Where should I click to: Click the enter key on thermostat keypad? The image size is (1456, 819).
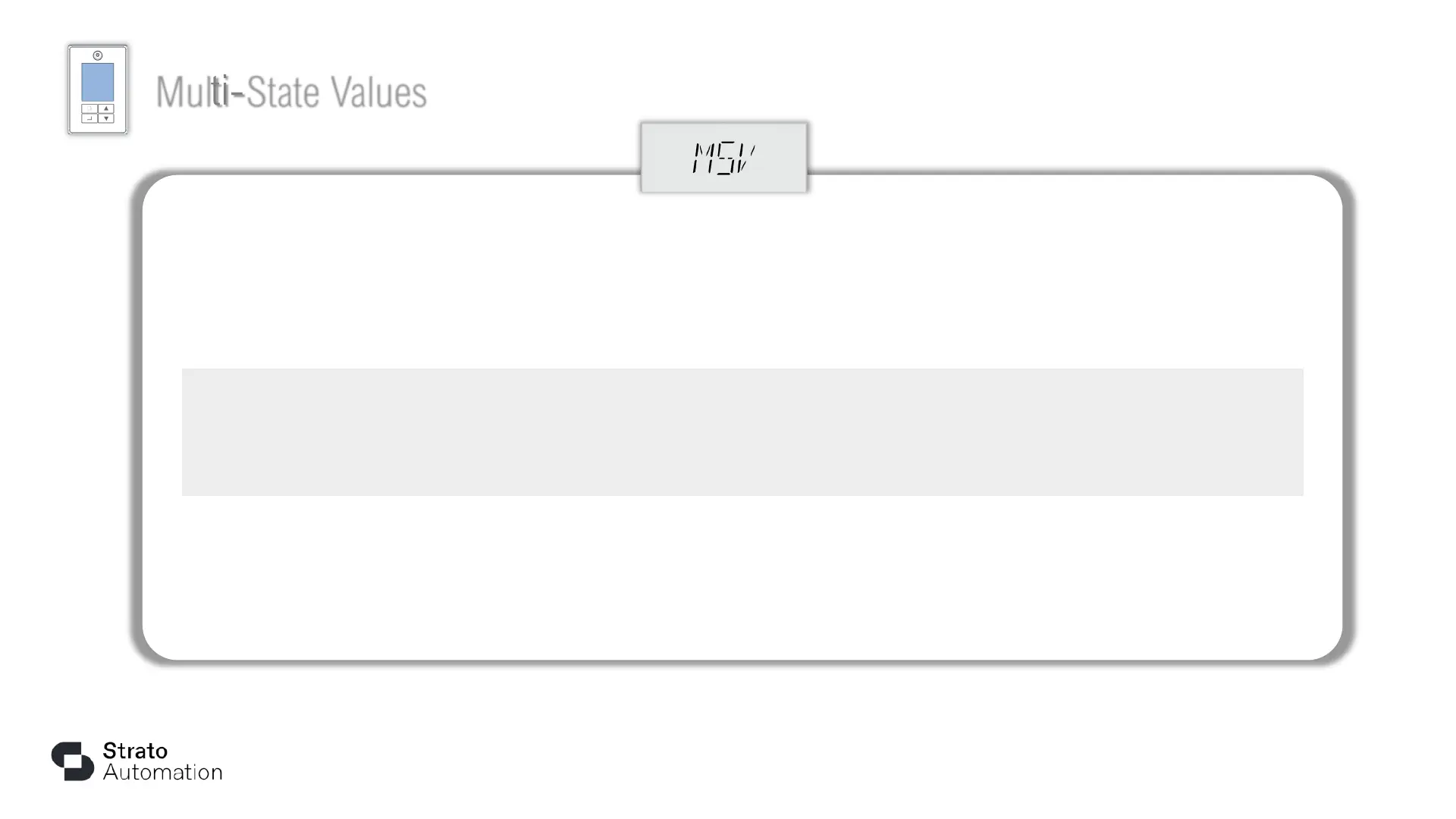point(89,118)
